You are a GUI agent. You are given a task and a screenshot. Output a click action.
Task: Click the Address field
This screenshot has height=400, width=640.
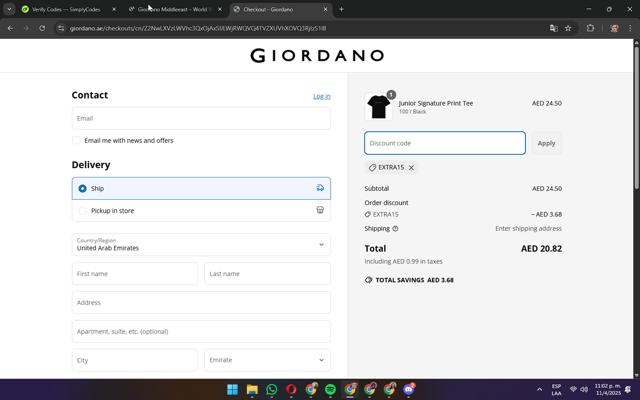pyautogui.click(x=201, y=302)
